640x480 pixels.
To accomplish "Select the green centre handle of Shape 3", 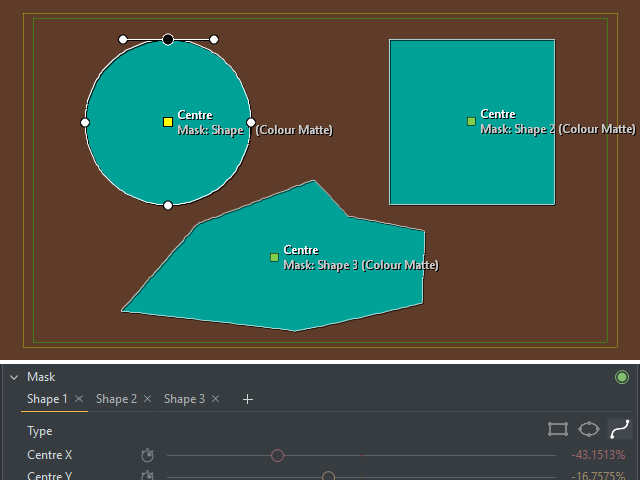I will [274, 257].
